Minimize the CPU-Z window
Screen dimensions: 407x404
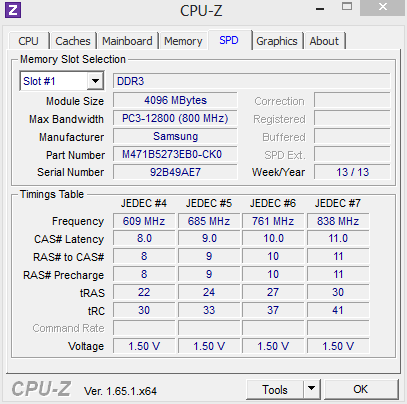tap(320, 9)
